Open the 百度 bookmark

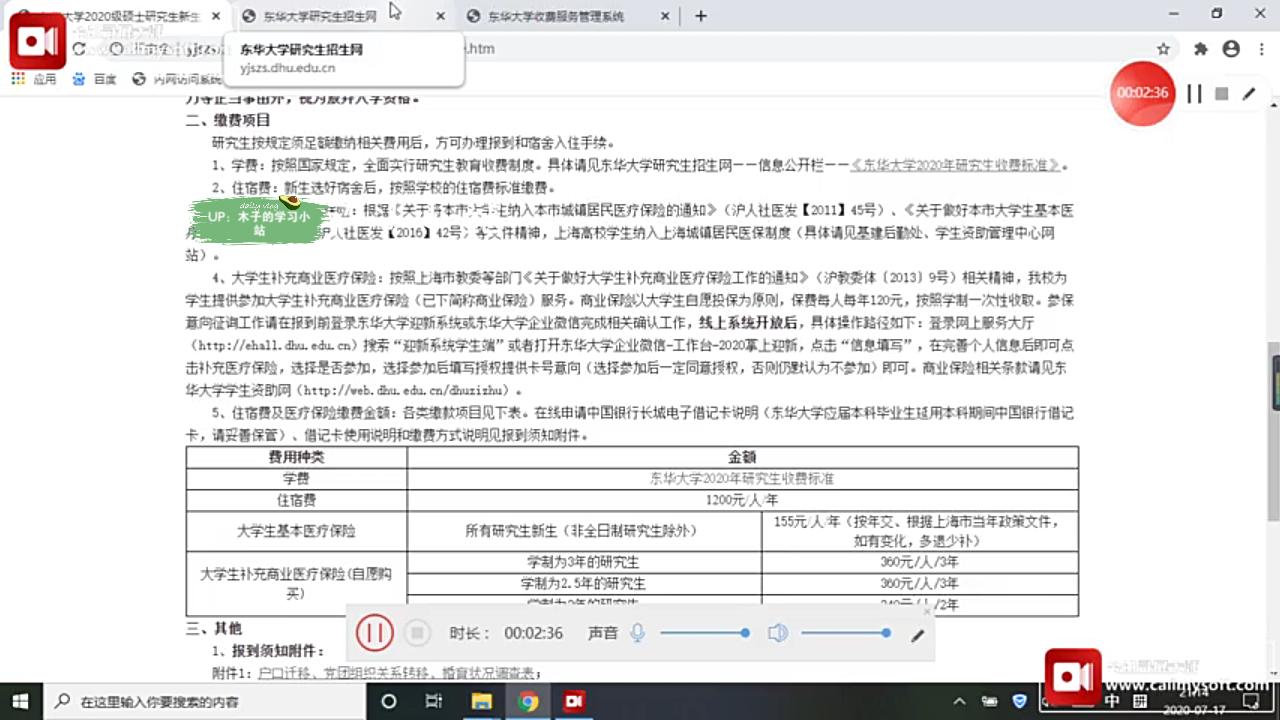pos(95,79)
